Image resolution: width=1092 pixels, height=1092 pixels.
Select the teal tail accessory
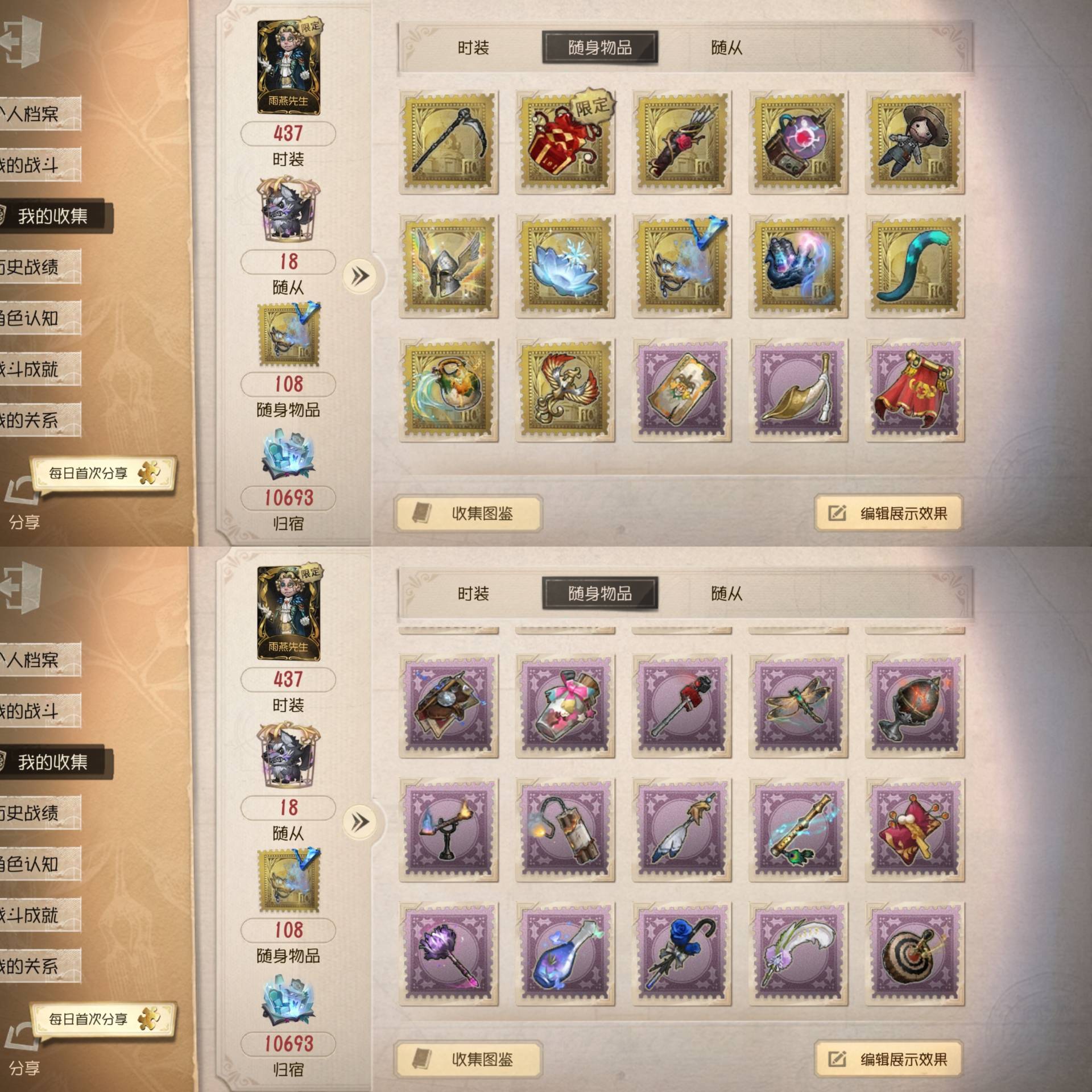pos(915,266)
